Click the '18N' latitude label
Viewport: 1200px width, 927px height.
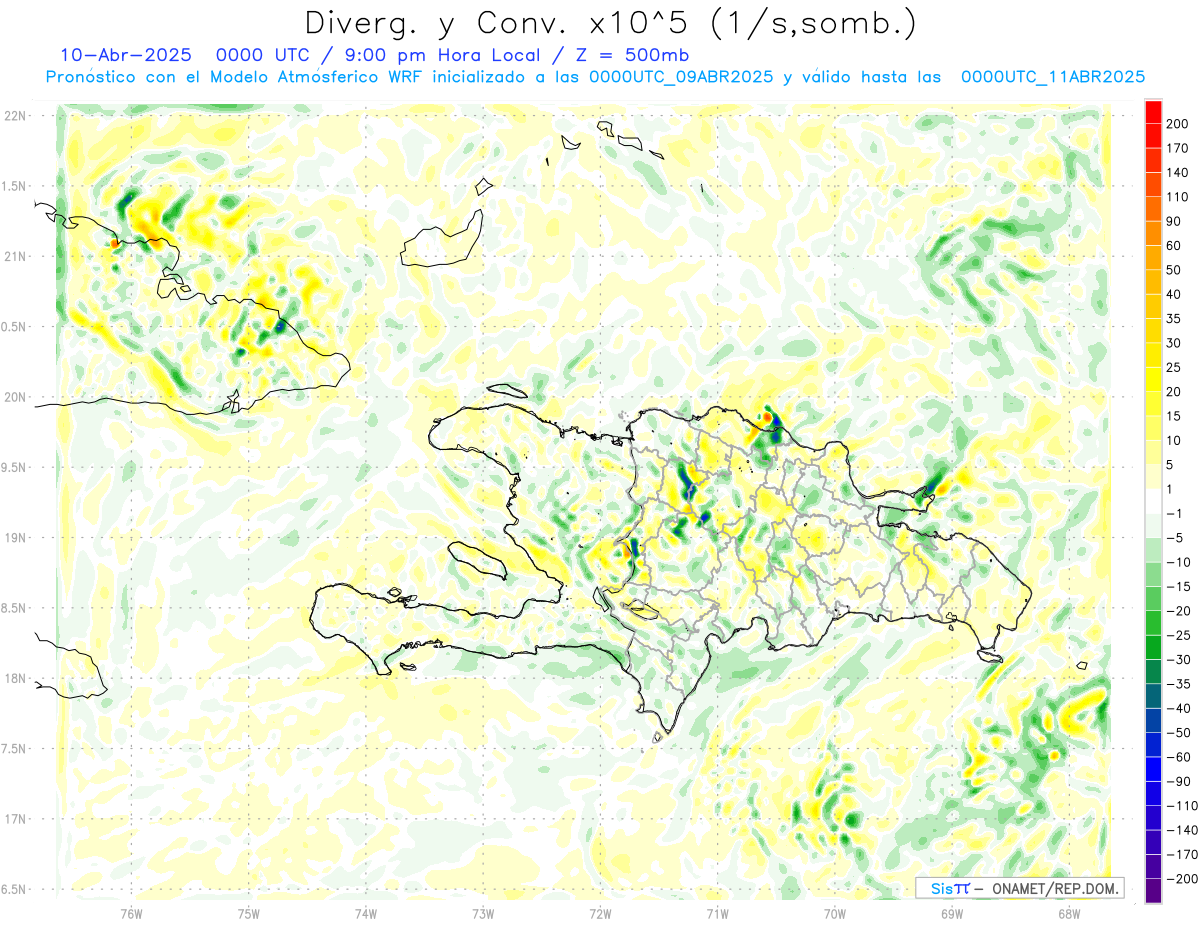click(x=15, y=679)
